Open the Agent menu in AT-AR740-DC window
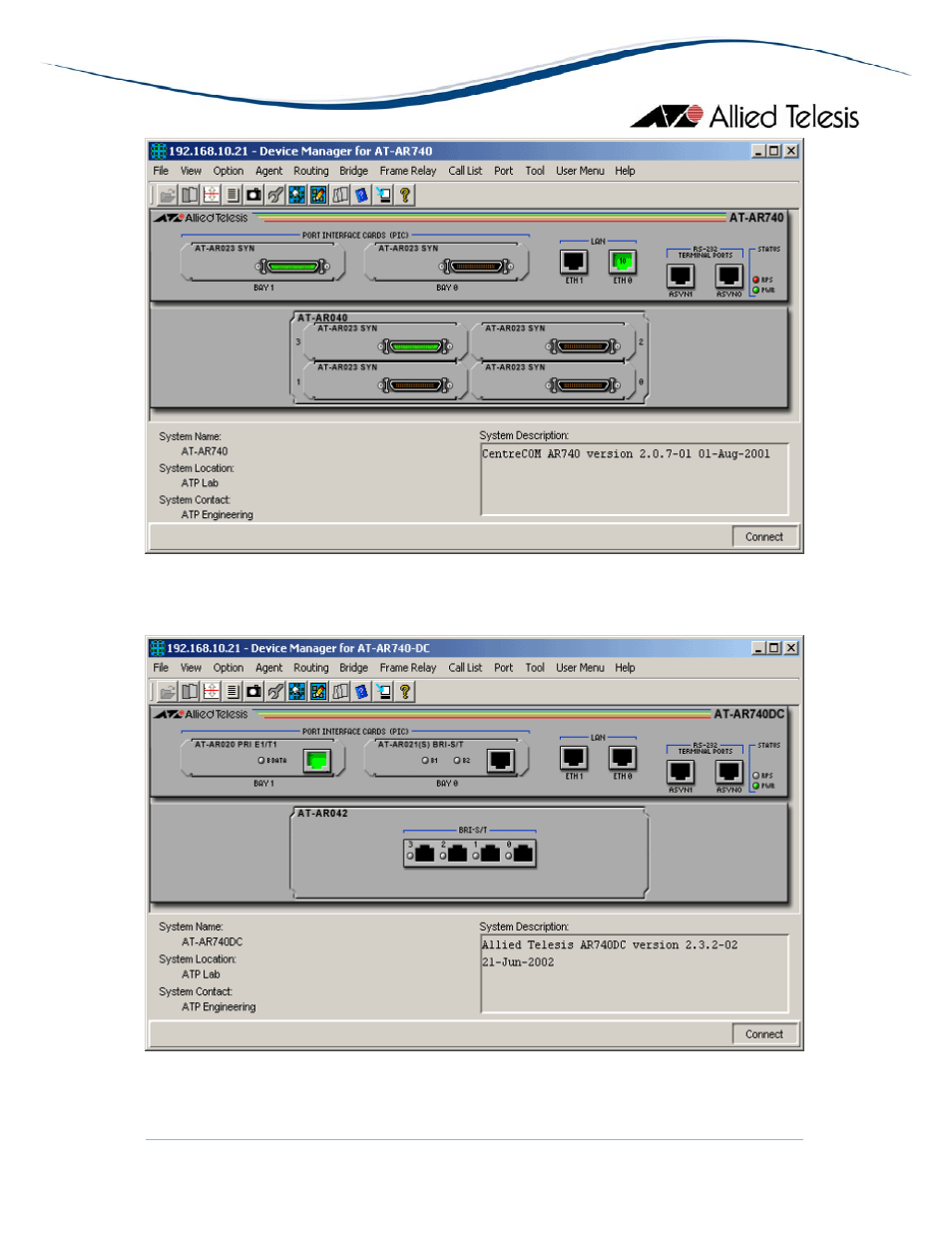The width and height of the screenshot is (952, 1233). [x=268, y=668]
